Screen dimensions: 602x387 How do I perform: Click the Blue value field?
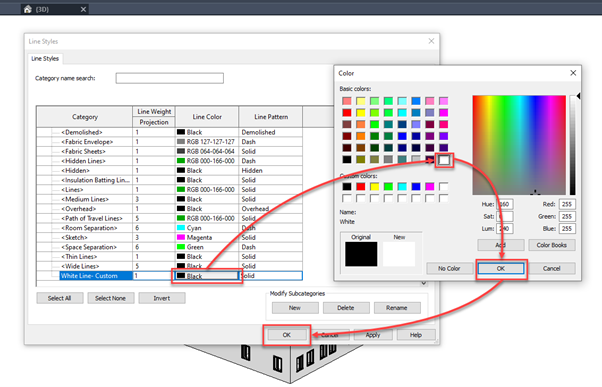point(567,229)
